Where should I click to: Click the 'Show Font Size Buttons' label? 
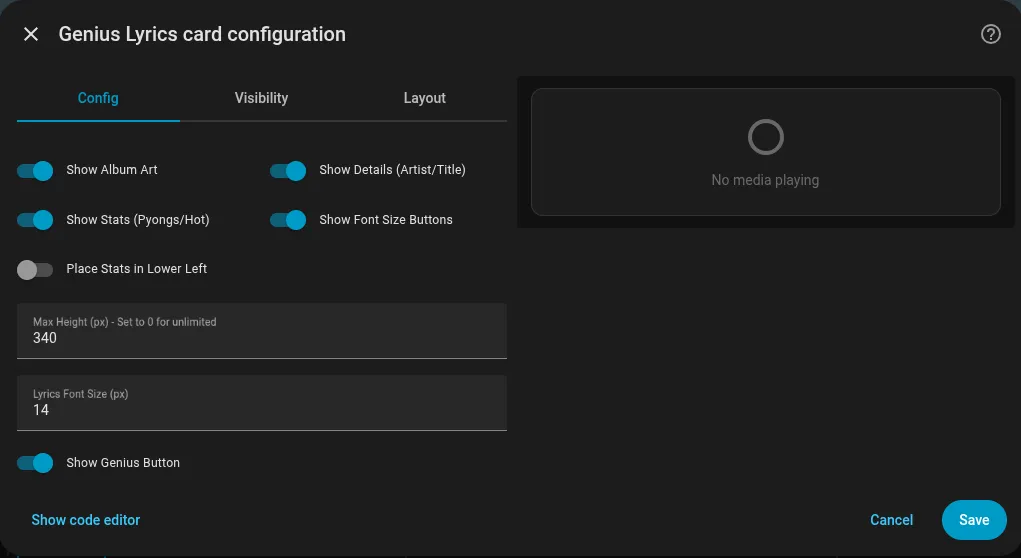pos(386,219)
